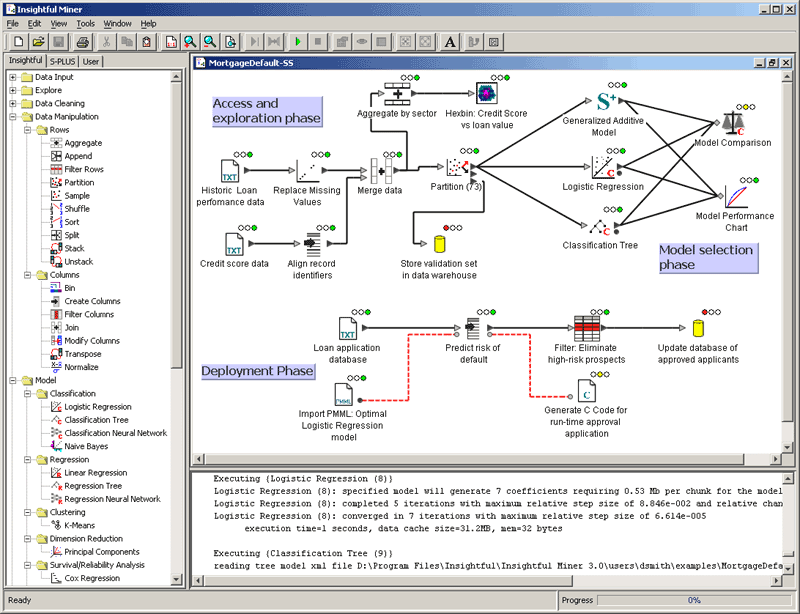Image resolution: width=800 pixels, height=614 pixels.
Task: Select the Update database of approved applicants node
Action: [698, 328]
